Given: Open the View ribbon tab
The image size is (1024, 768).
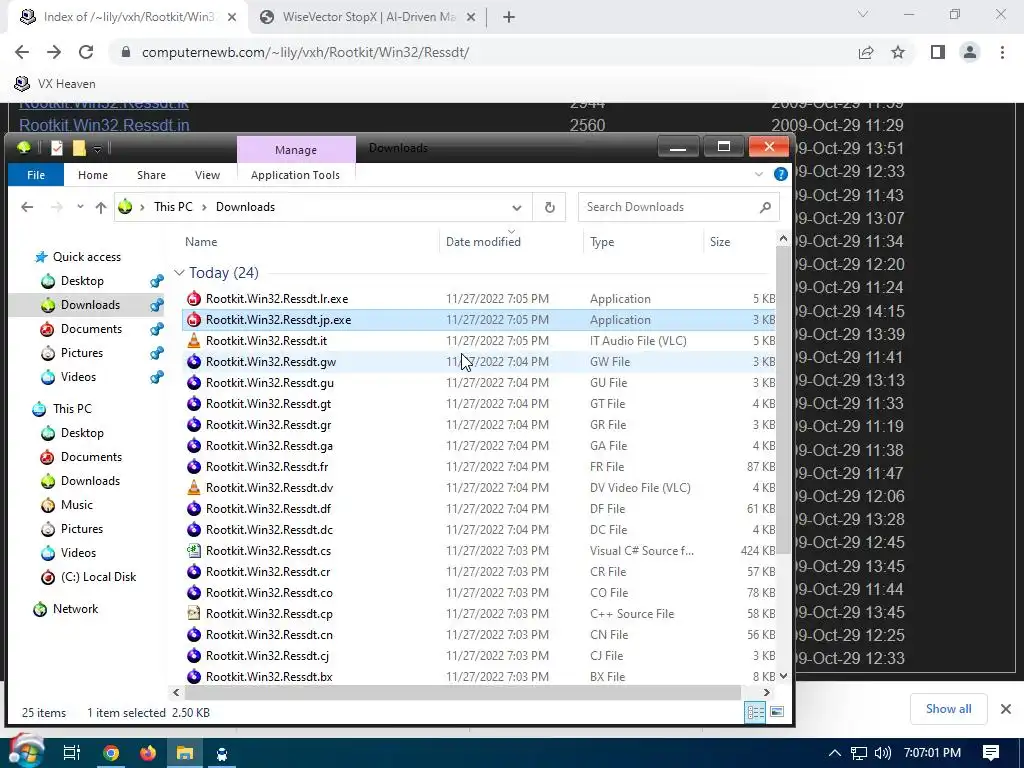Looking at the screenshot, I should [207, 175].
